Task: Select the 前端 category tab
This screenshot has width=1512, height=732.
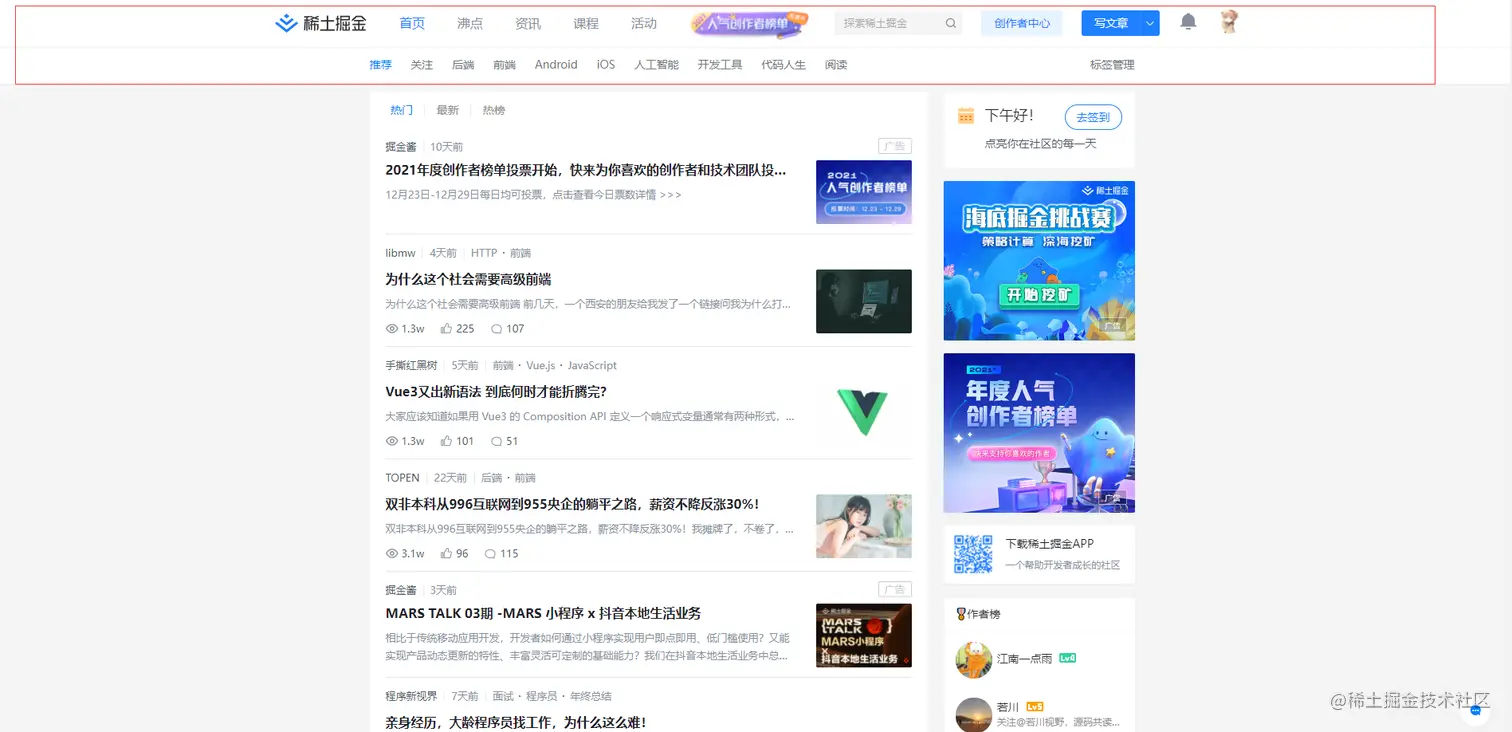Action: [x=504, y=64]
